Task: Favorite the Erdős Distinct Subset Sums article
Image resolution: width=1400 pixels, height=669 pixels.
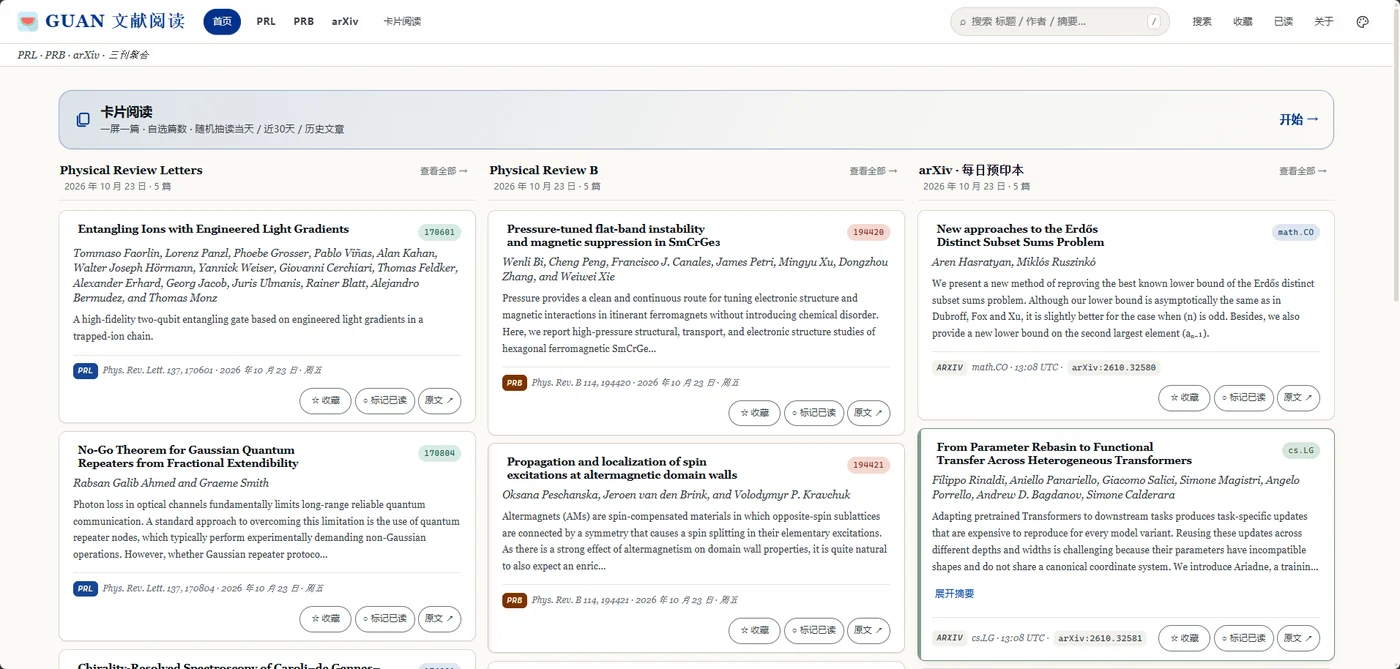Action: pos(1184,398)
